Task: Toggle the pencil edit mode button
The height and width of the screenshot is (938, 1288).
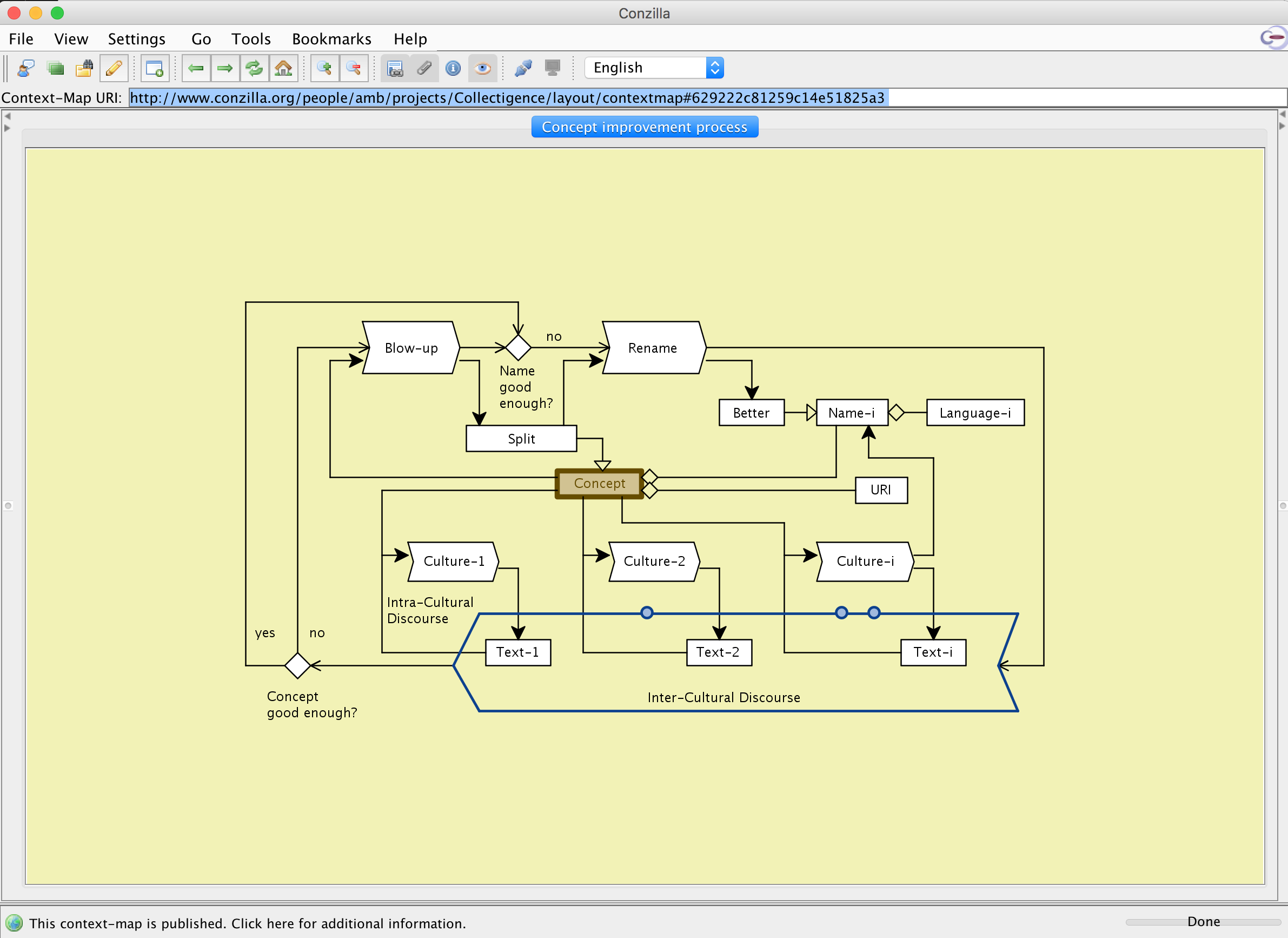Action: tap(114, 68)
